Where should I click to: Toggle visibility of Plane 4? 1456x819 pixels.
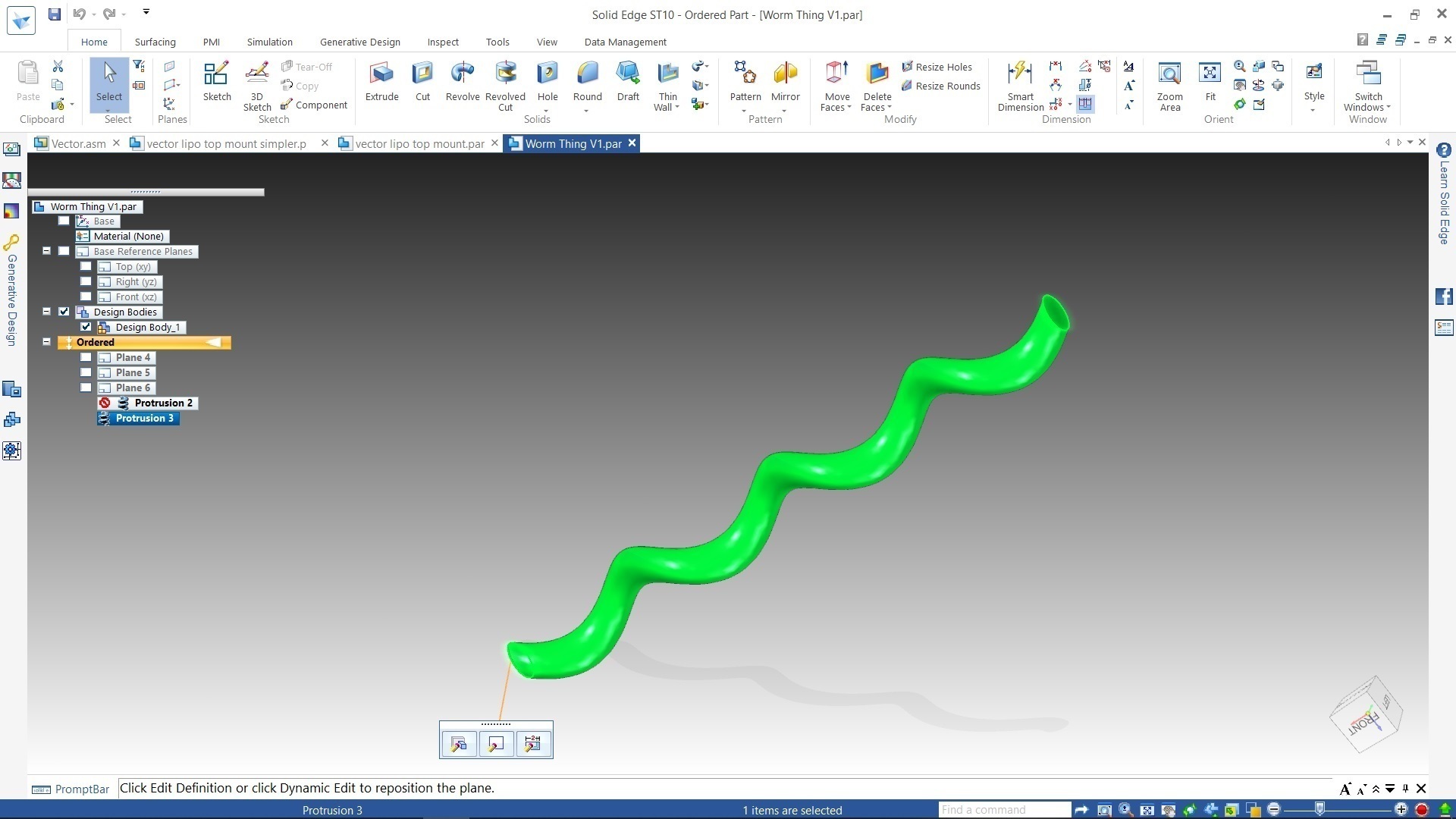(86, 357)
